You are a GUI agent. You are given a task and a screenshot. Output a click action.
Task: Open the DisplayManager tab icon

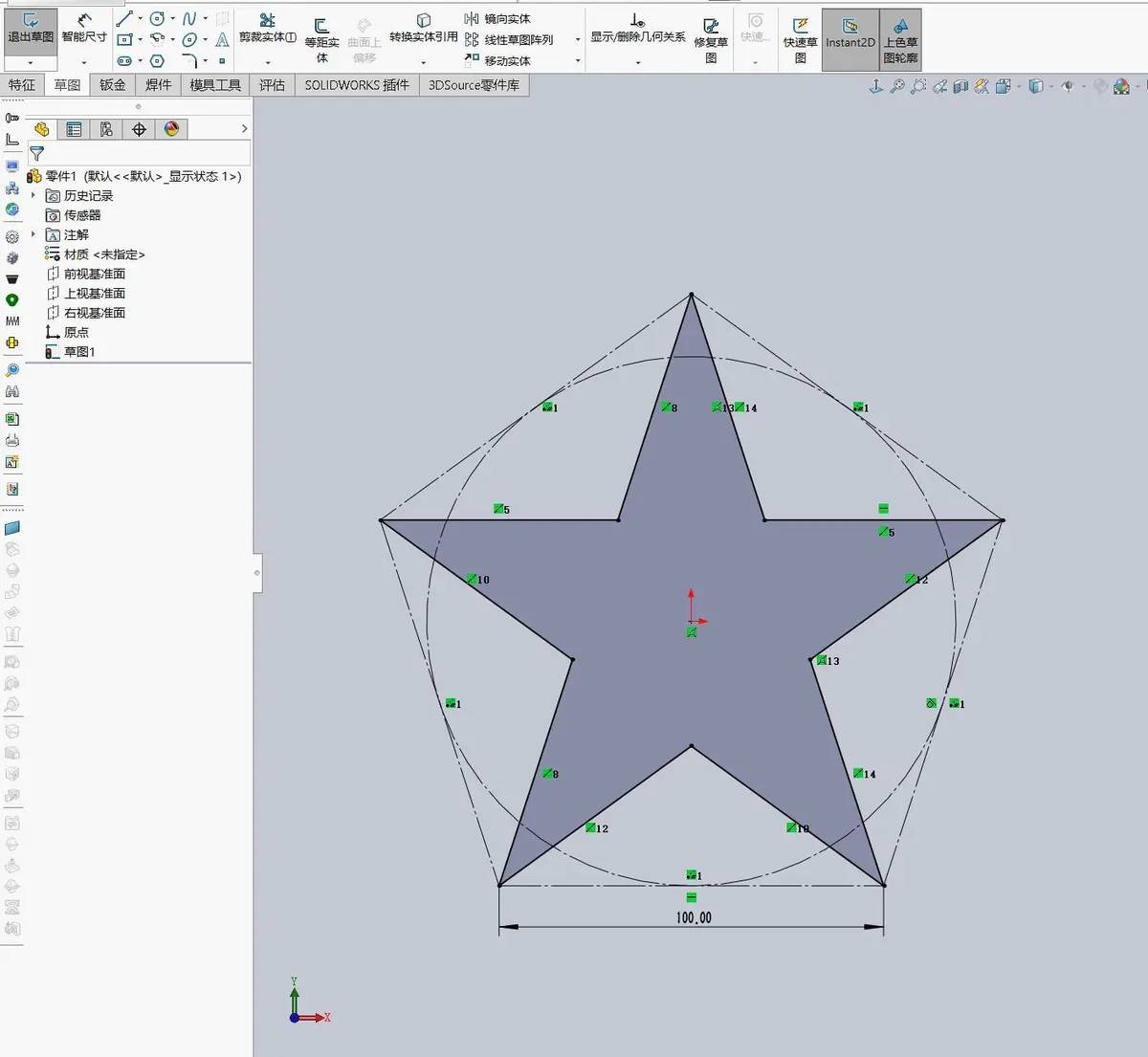coord(171,129)
